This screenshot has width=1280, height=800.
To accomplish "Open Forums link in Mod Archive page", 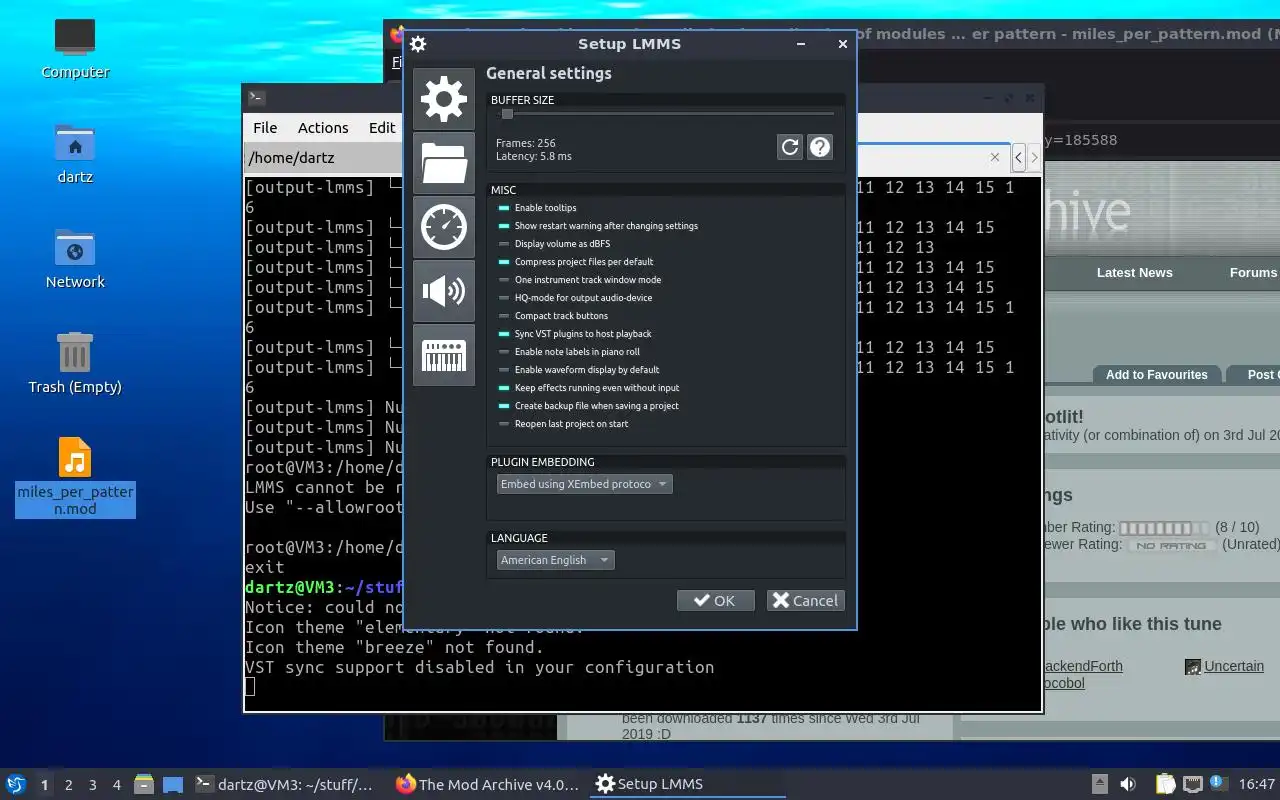I will click(1253, 272).
